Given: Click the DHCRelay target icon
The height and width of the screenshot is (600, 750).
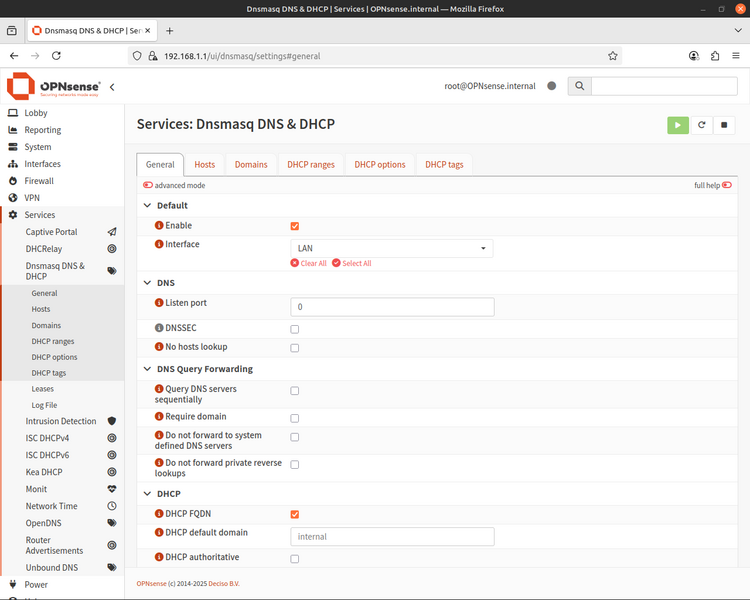Looking at the screenshot, I should point(112,249).
